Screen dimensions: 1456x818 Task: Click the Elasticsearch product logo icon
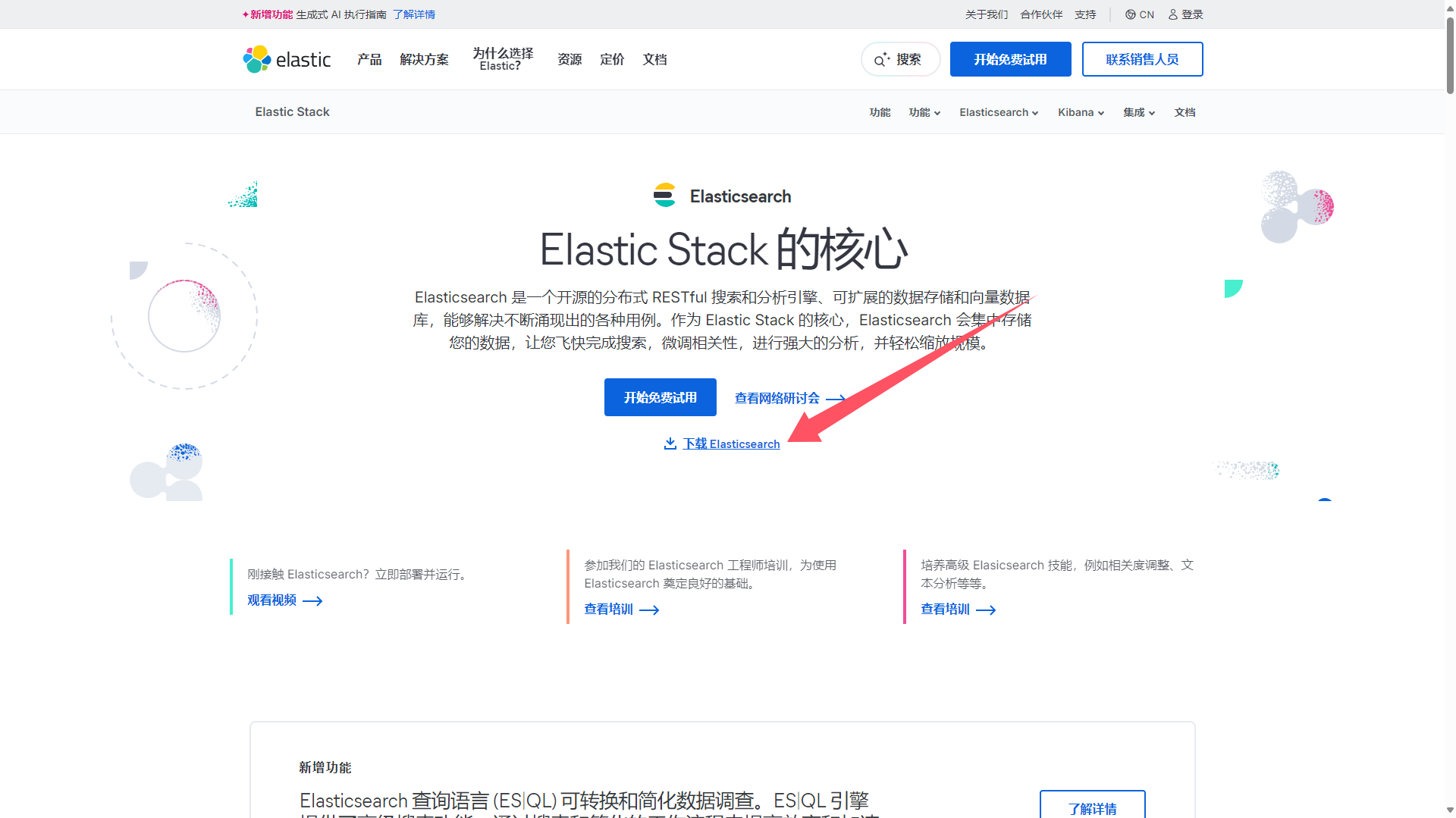[664, 196]
